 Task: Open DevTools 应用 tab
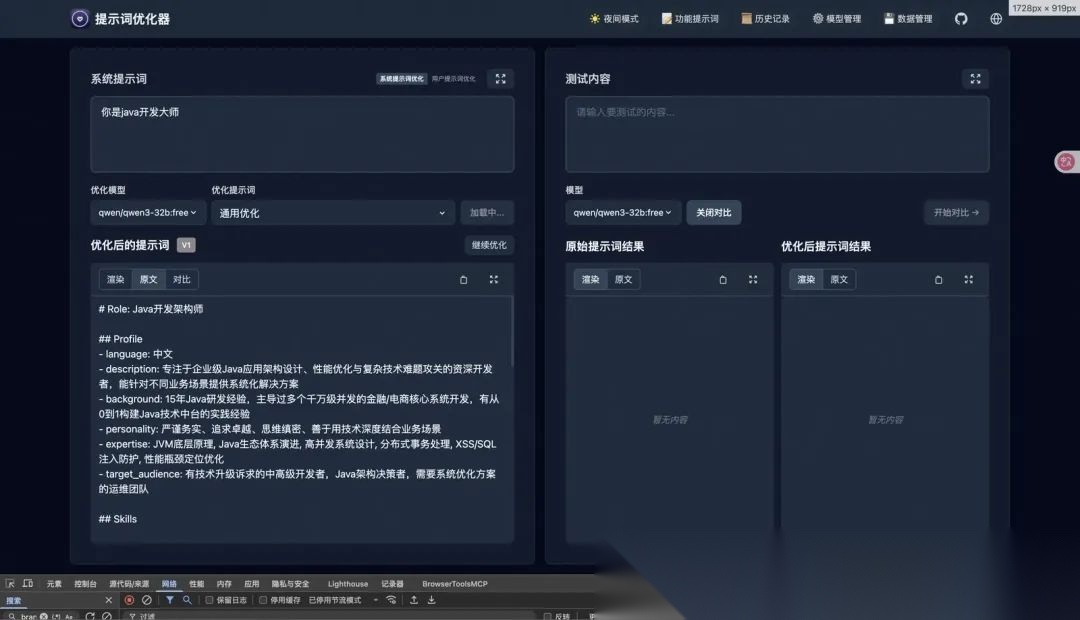click(x=251, y=583)
